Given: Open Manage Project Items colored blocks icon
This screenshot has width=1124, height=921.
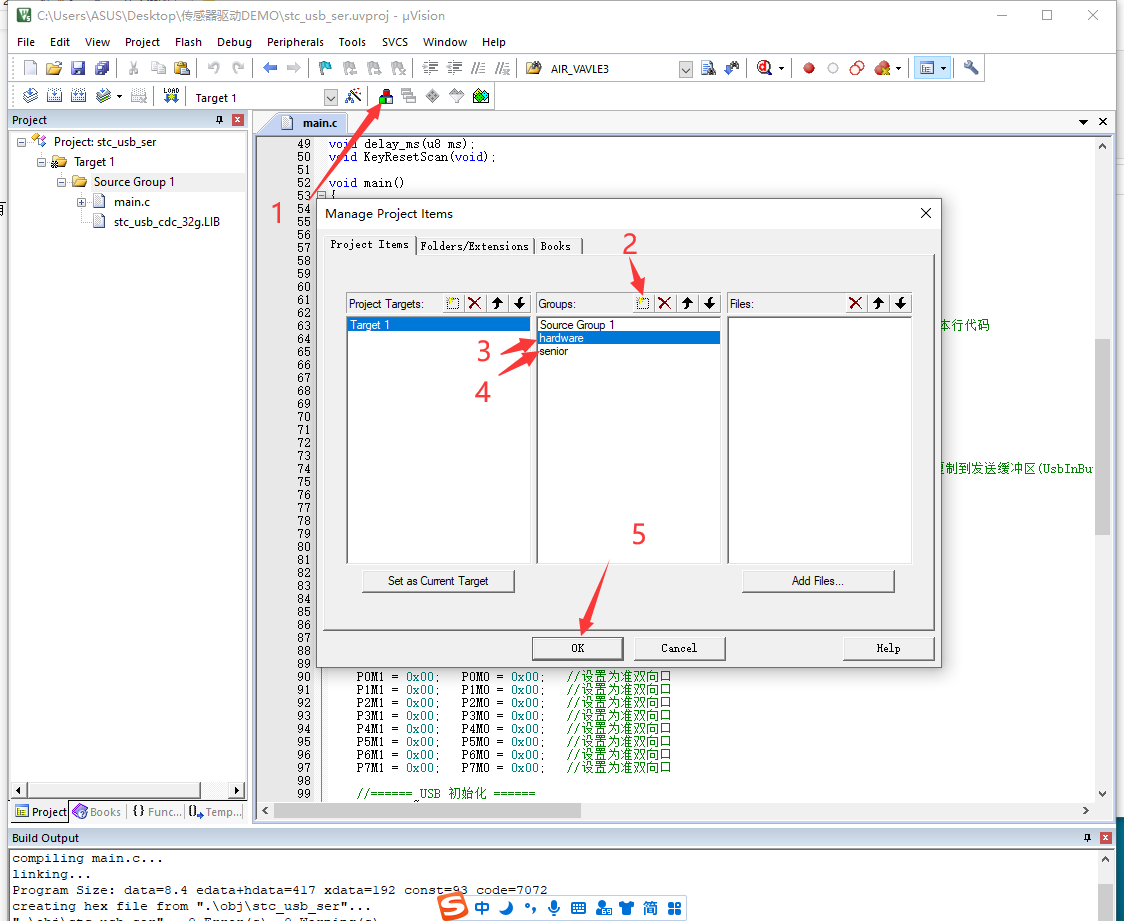Looking at the screenshot, I should click(386, 96).
